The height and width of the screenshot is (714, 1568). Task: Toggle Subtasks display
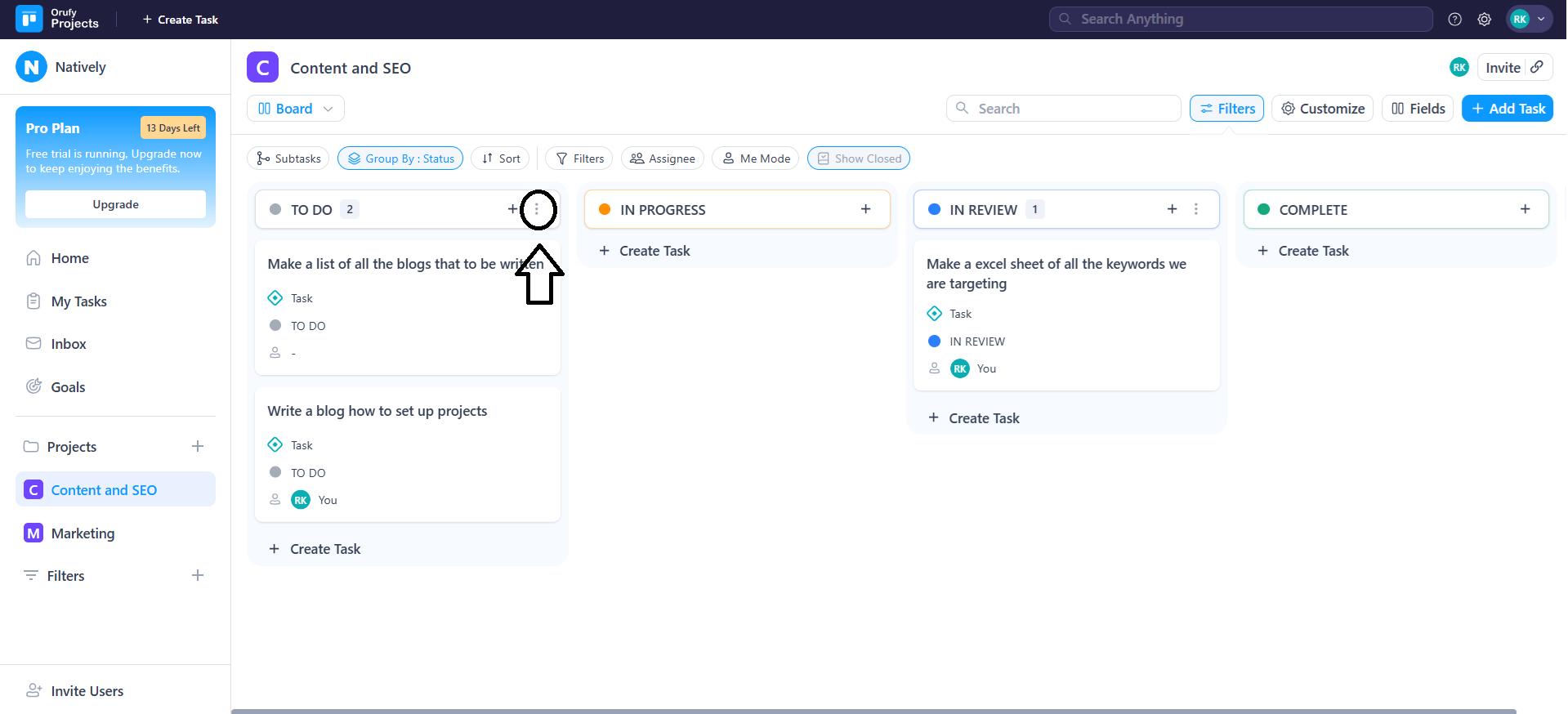click(288, 158)
